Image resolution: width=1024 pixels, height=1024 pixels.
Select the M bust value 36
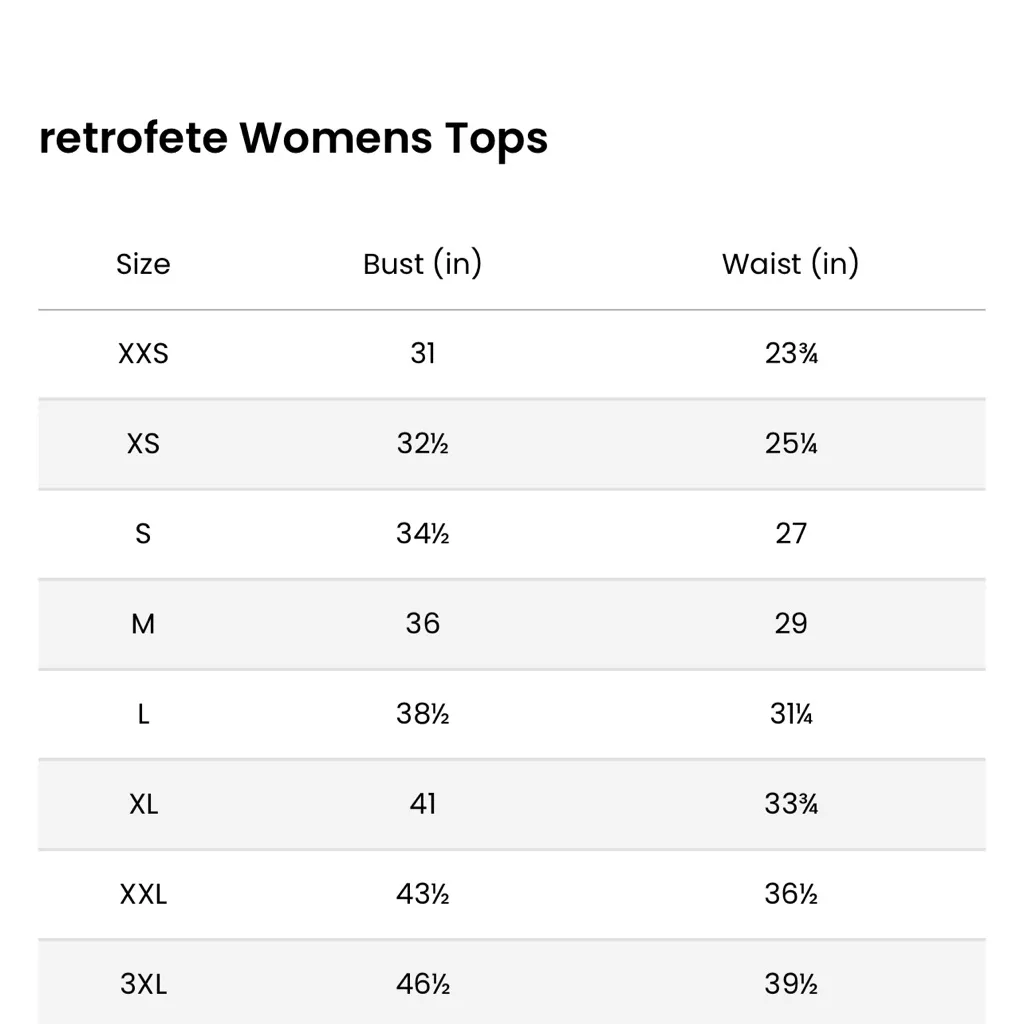pyautogui.click(x=422, y=624)
